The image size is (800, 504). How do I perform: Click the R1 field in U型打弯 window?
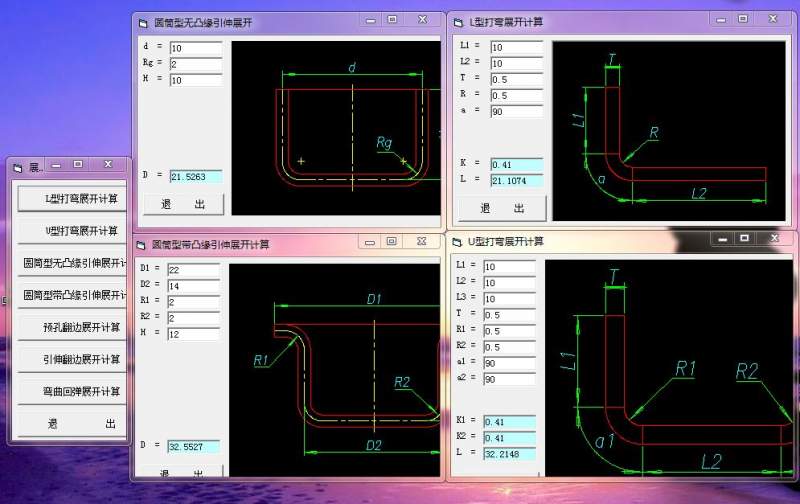(x=509, y=331)
